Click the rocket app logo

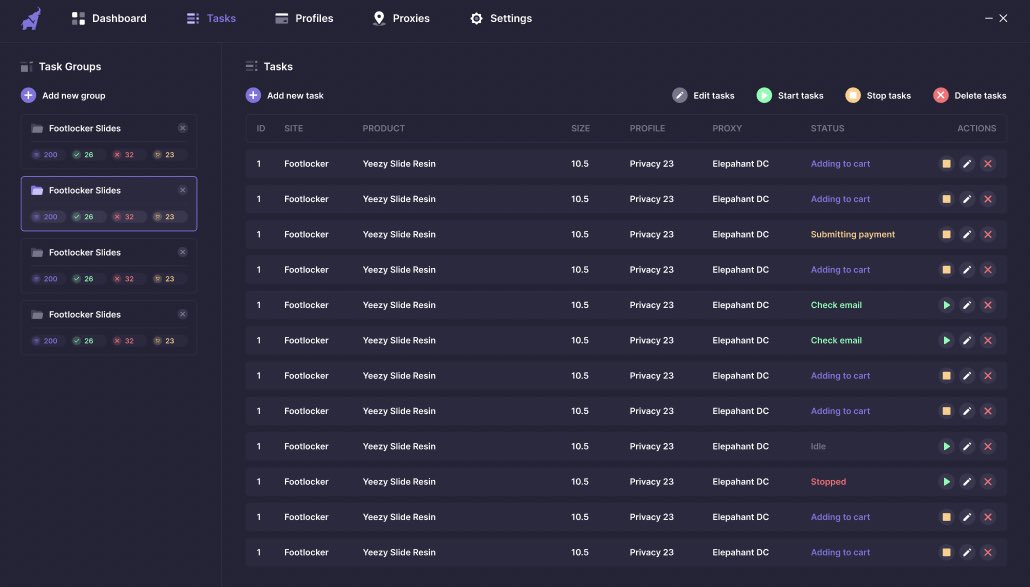[28, 18]
